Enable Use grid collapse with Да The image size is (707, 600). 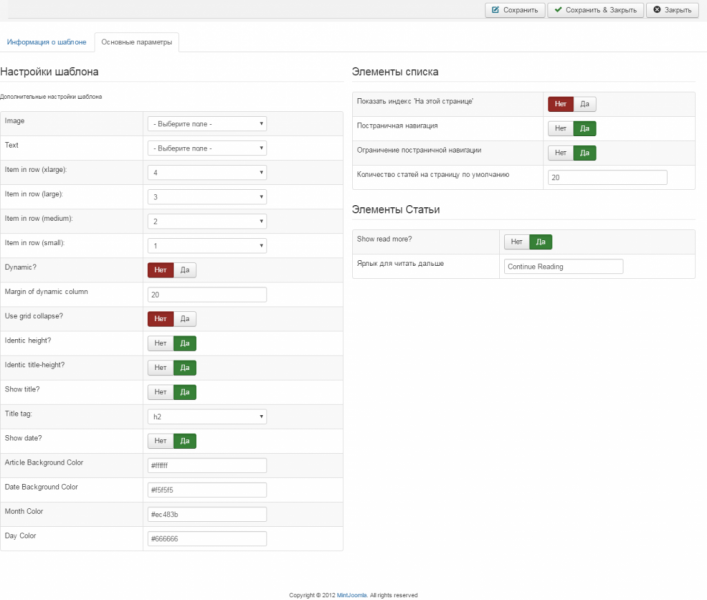pos(186,319)
